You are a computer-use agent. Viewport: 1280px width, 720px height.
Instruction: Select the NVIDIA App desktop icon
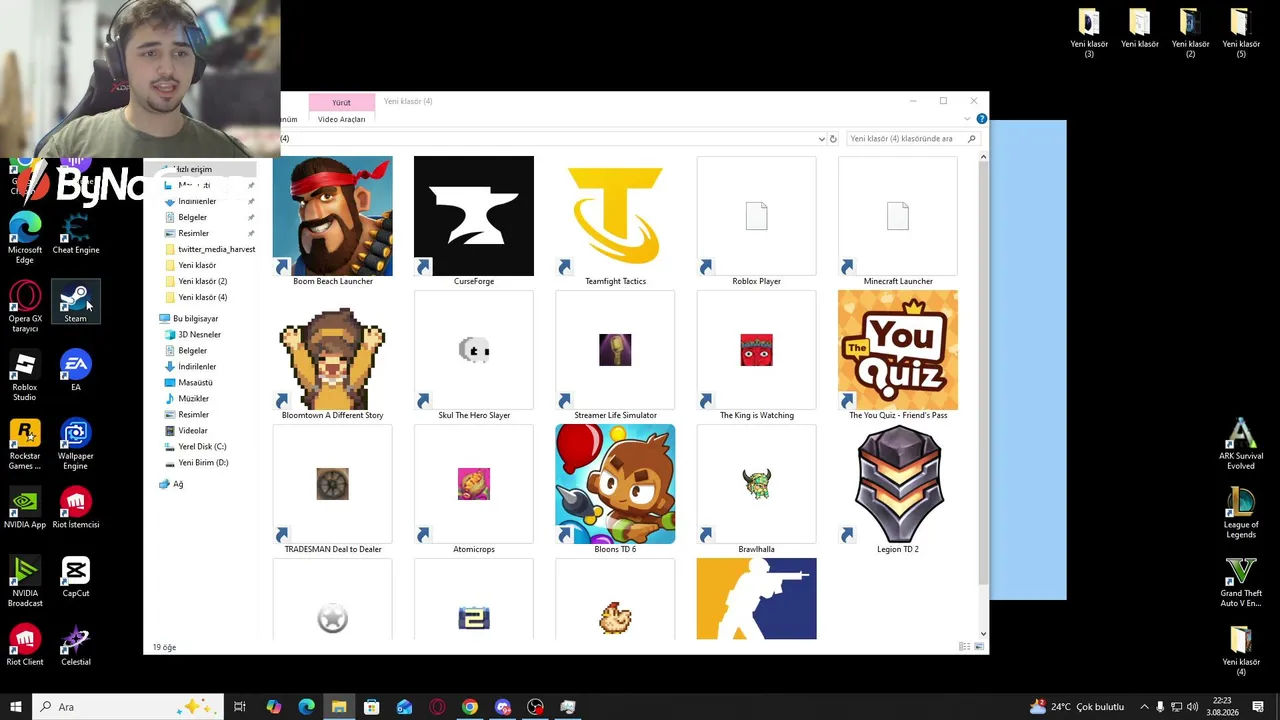(25, 508)
